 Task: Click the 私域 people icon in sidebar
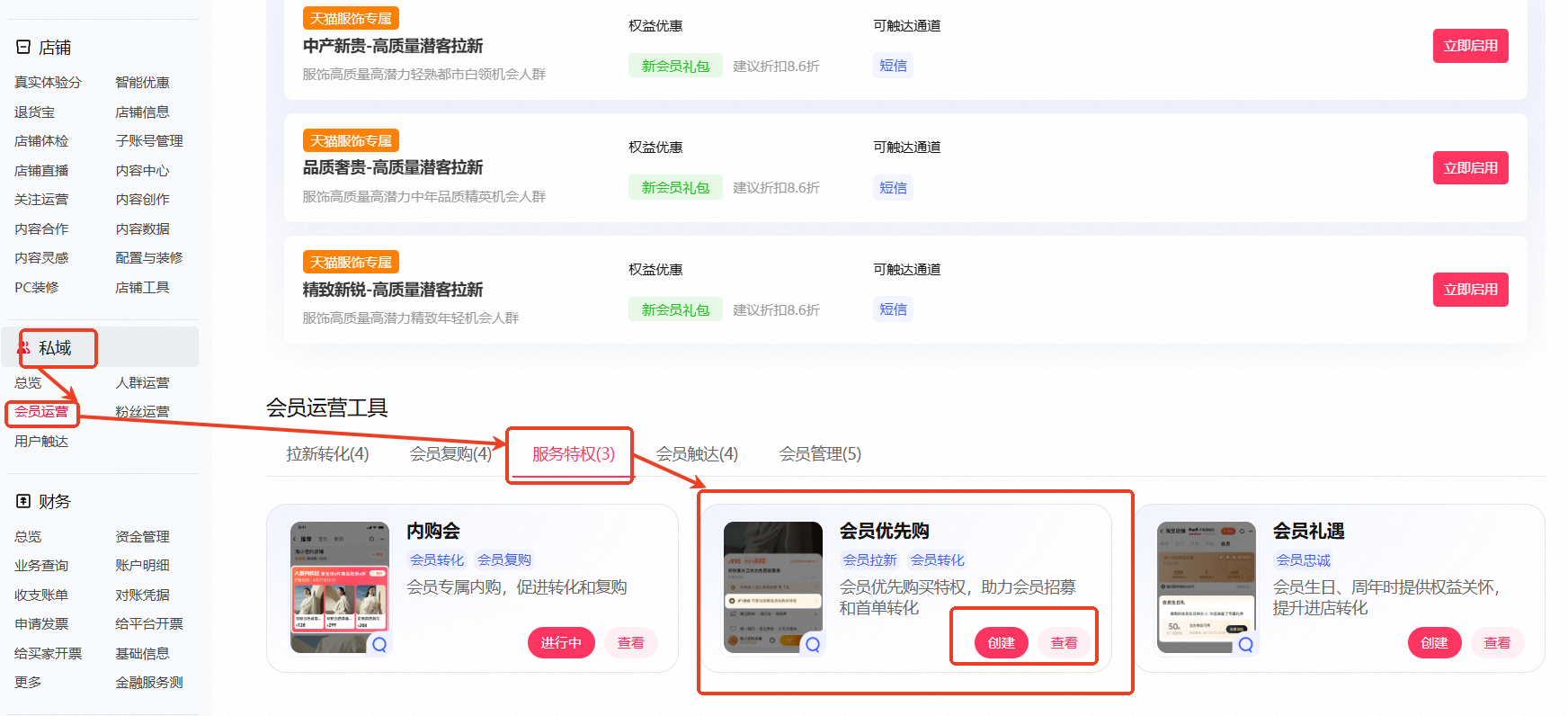(24, 347)
